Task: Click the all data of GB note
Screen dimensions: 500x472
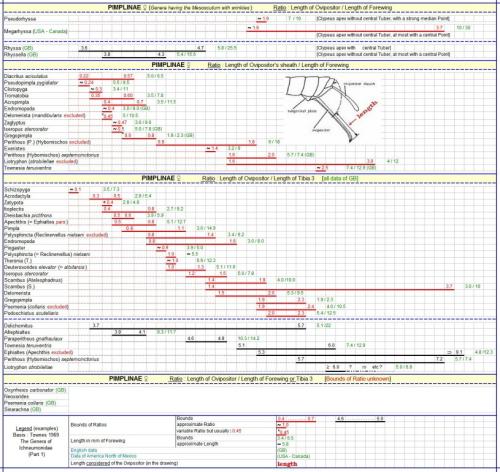Action: point(340,178)
